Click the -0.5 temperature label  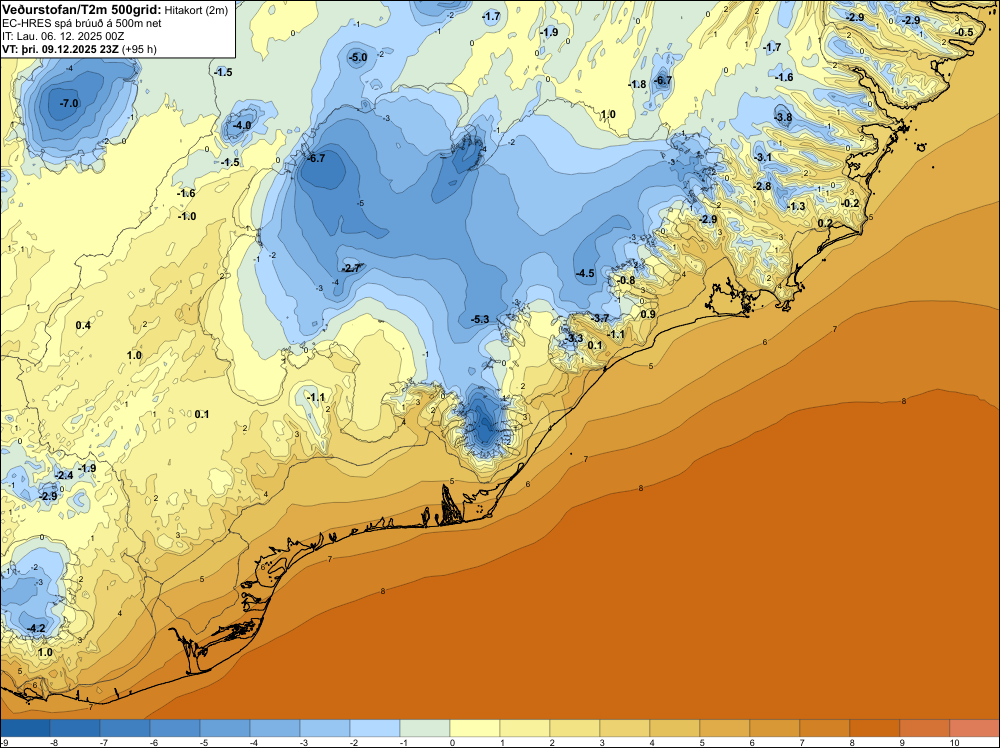click(x=964, y=33)
